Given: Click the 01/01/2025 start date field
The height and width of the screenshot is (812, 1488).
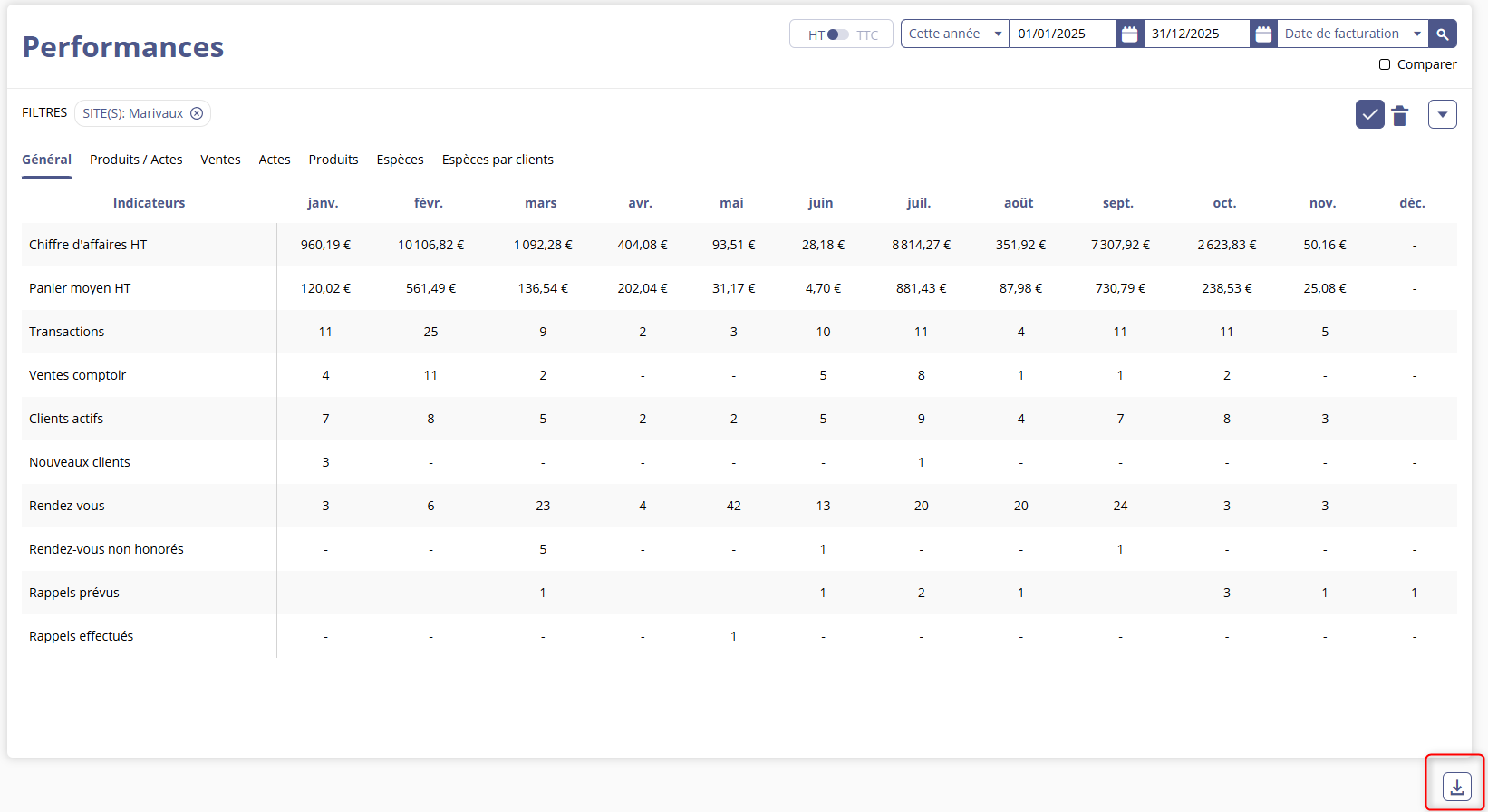Looking at the screenshot, I should coord(1061,34).
